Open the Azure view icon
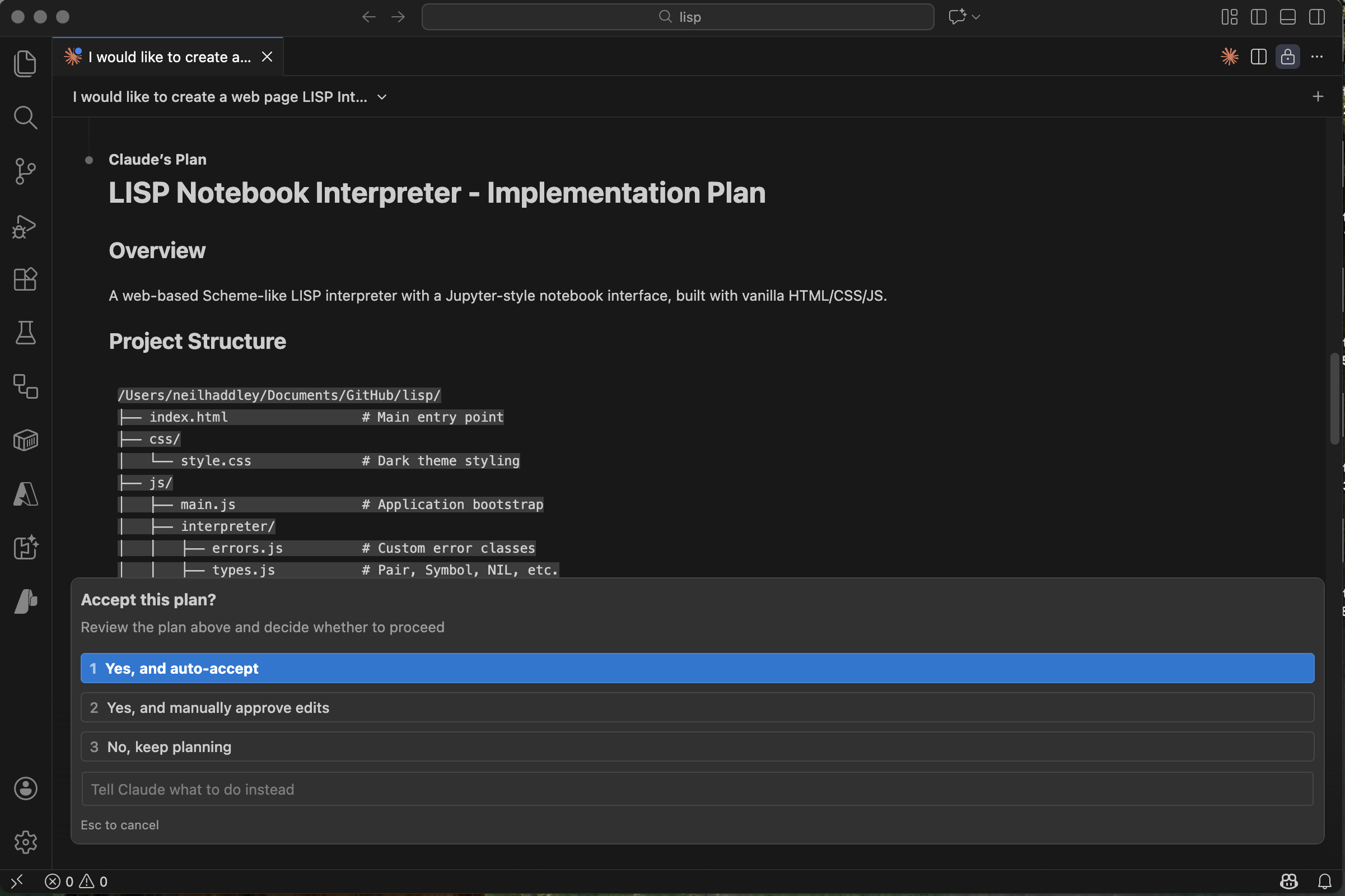This screenshot has height=896, width=1345. (25, 494)
